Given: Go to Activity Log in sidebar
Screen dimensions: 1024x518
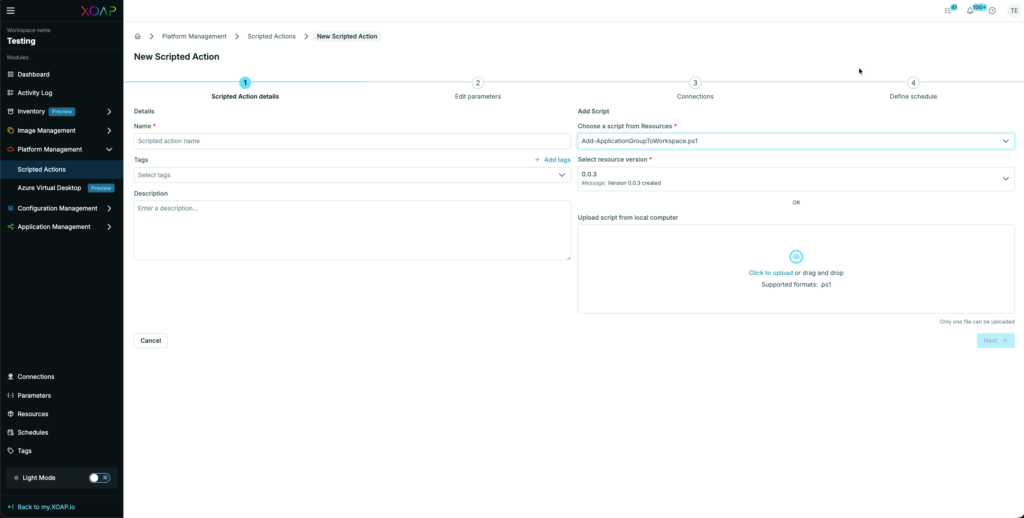Looking at the screenshot, I should point(34,93).
